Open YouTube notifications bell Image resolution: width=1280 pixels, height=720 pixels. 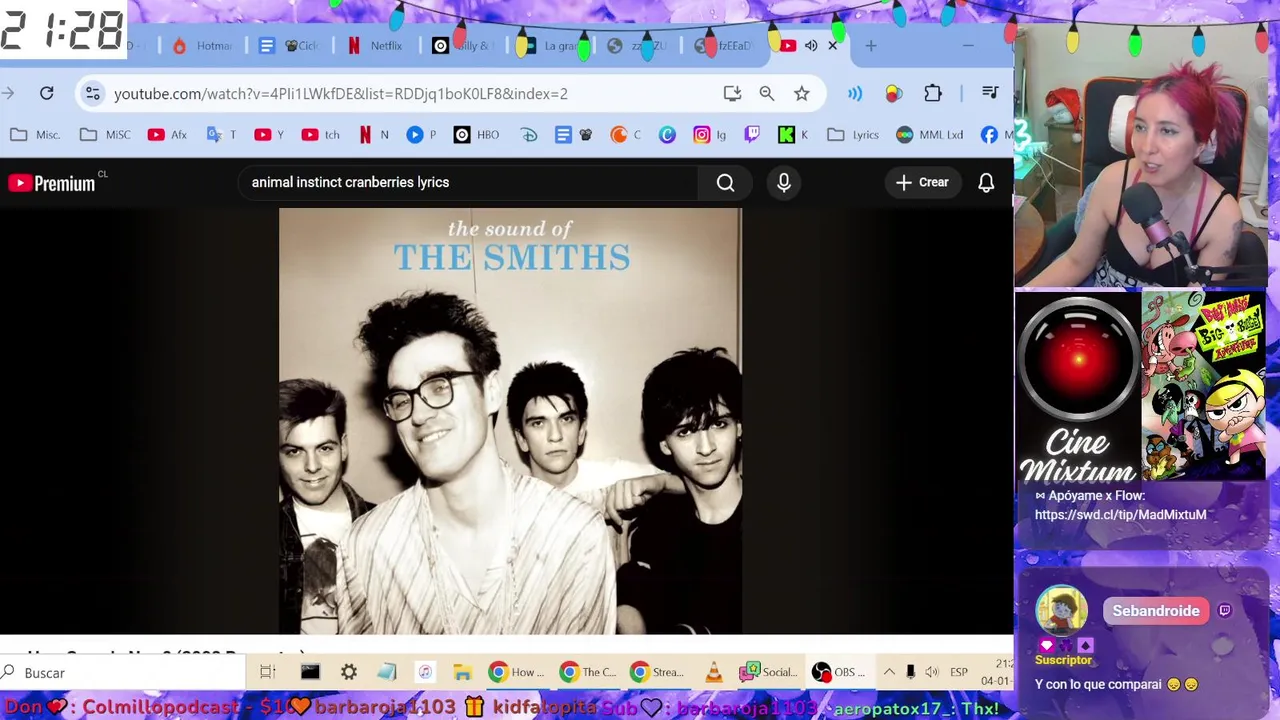[x=986, y=182]
